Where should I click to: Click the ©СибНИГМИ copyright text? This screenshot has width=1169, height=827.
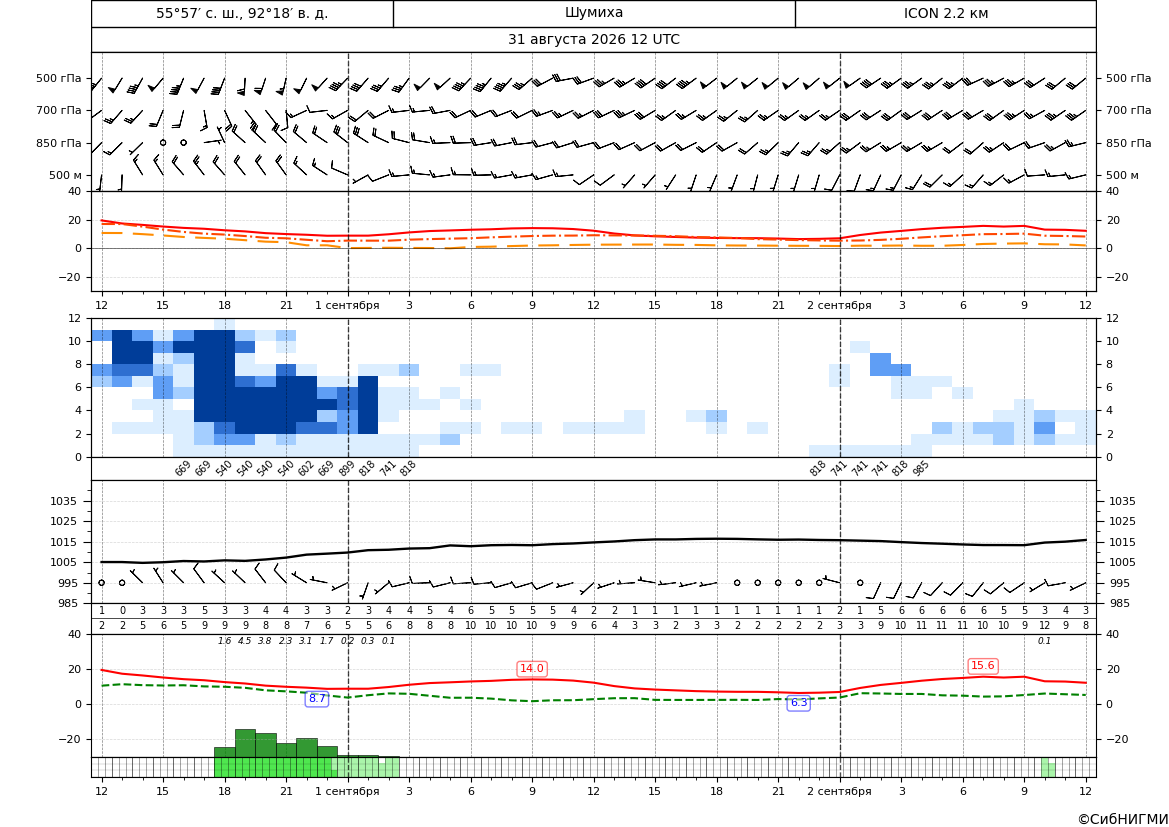pos(1123,819)
